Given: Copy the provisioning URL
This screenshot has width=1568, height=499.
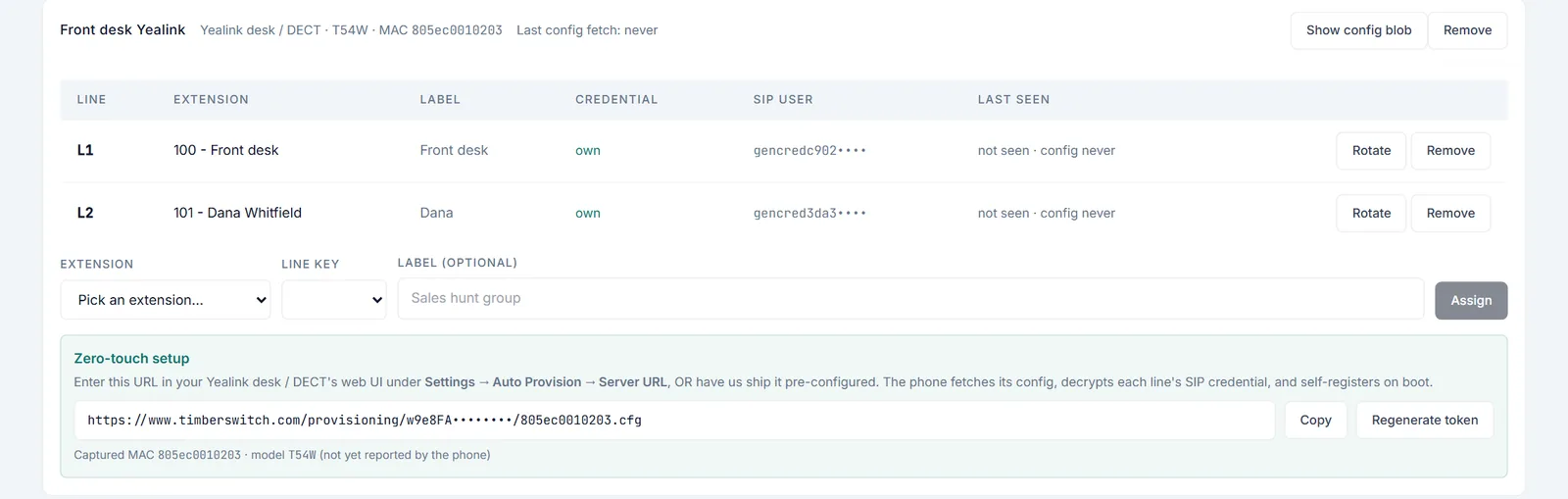Looking at the screenshot, I should click(1315, 420).
